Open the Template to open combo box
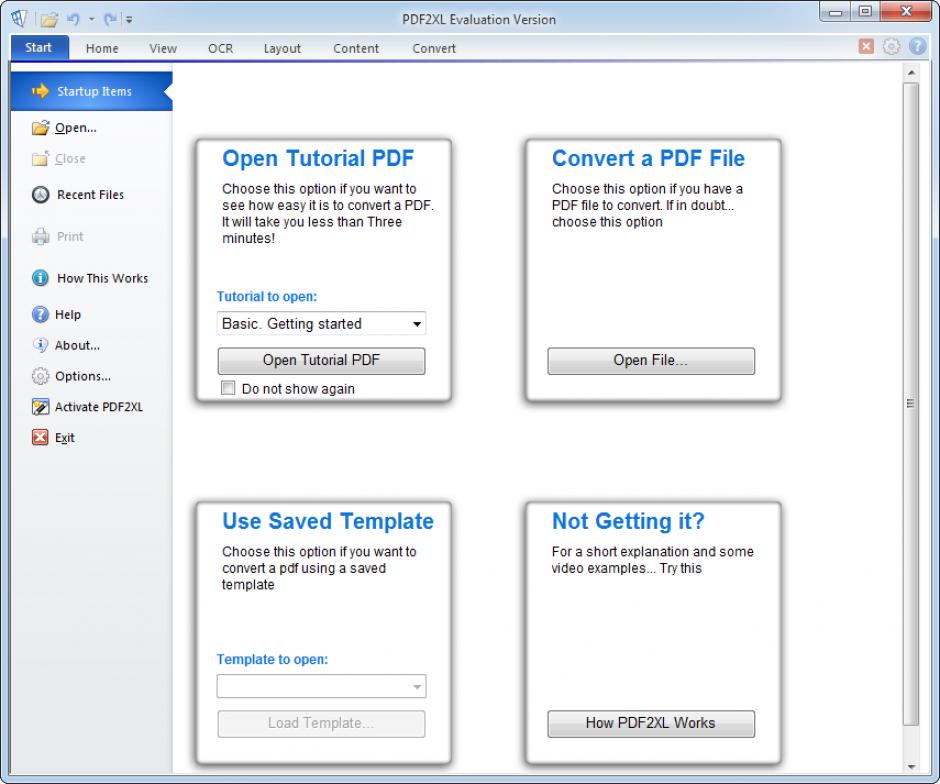This screenshot has width=940, height=784. [416, 687]
